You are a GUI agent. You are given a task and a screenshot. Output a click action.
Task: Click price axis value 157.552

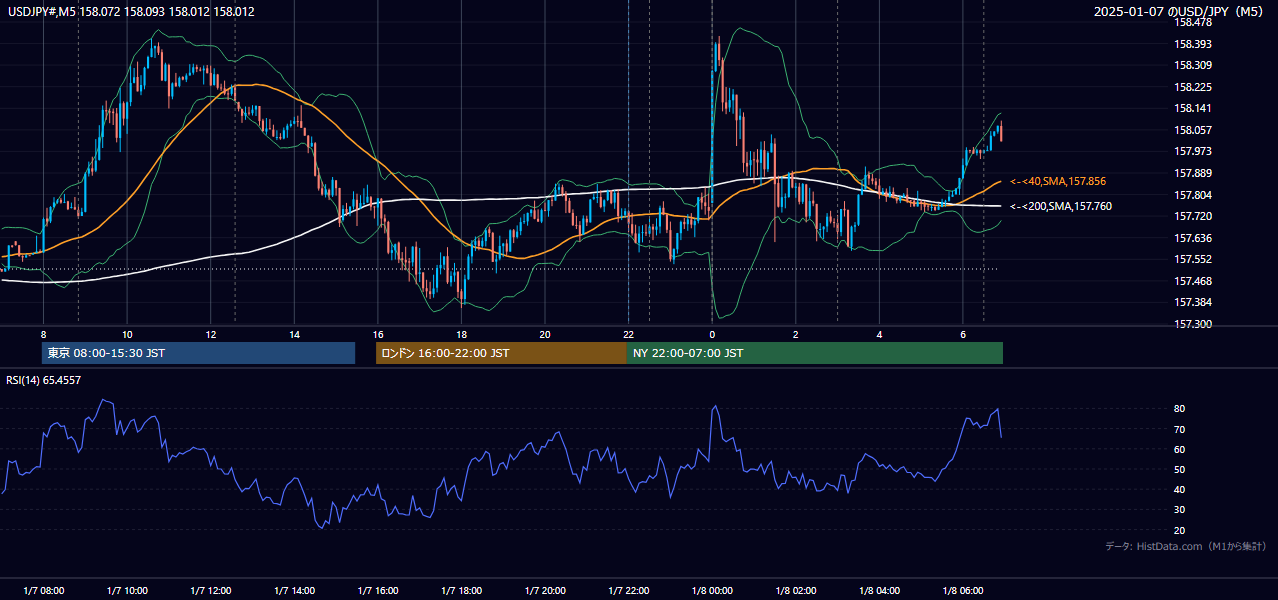[1192, 259]
